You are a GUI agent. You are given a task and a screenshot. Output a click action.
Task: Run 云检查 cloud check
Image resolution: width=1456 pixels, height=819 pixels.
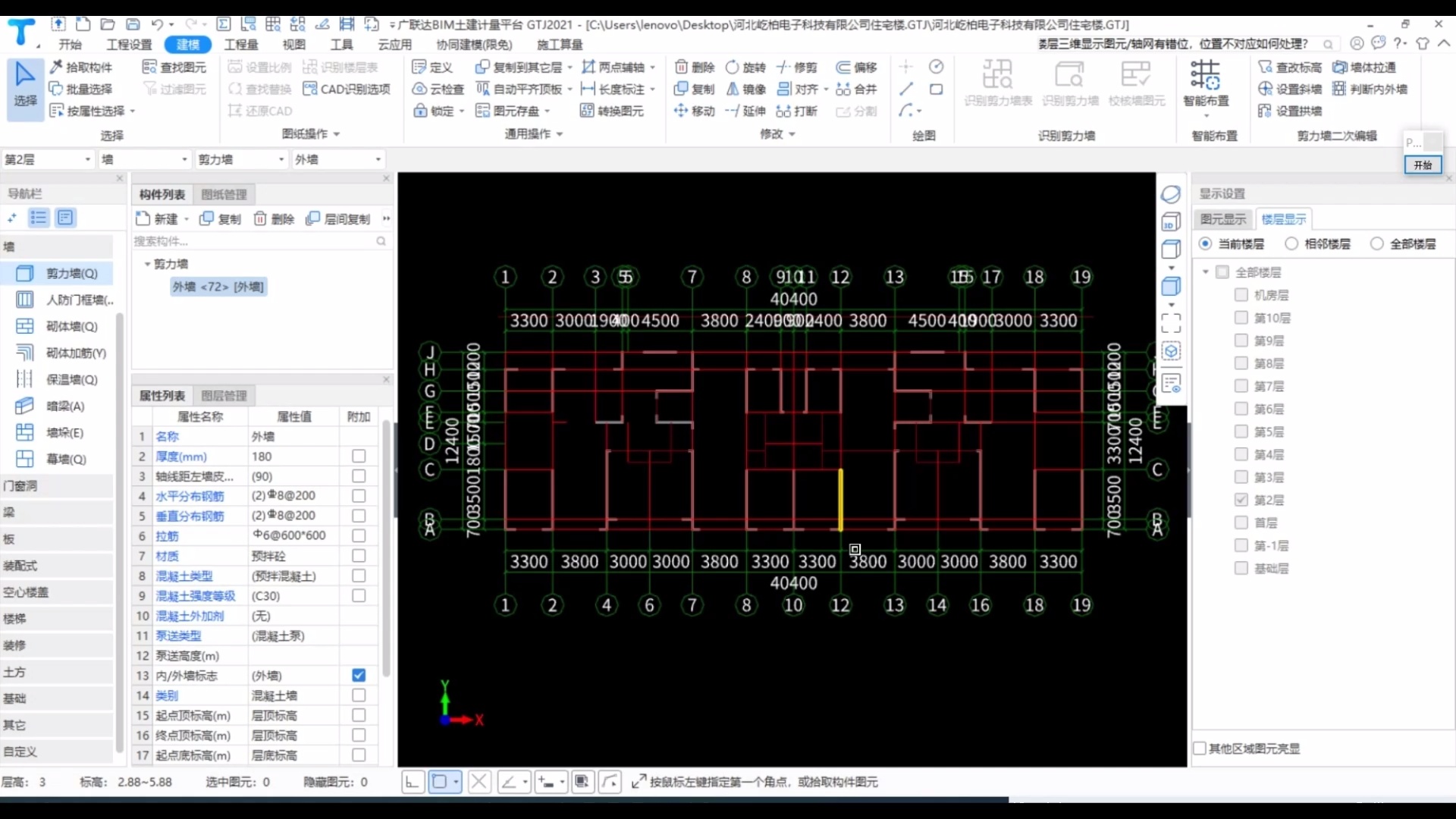(438, 89)
